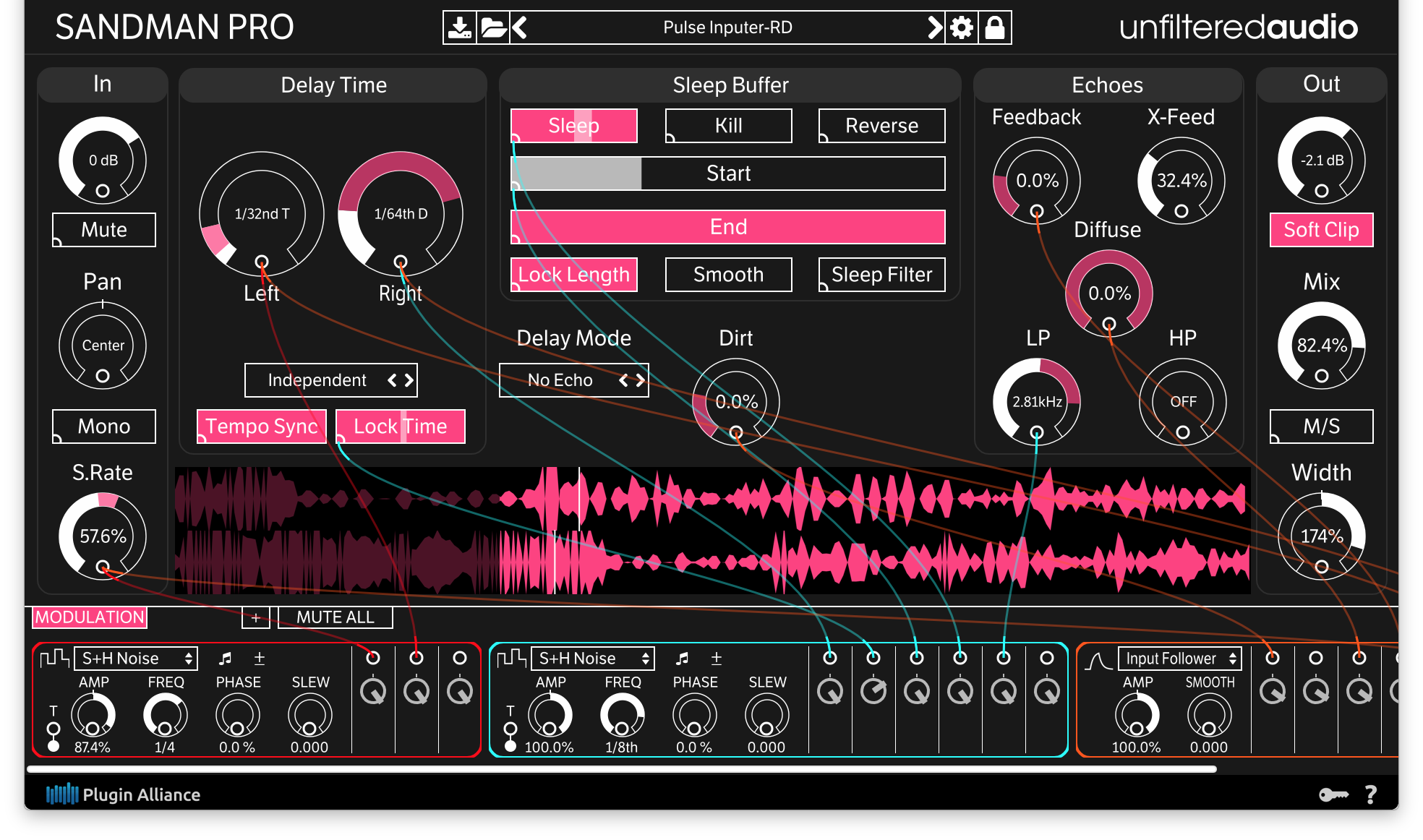Toggle bipolar plus-minus icon in red modulator
Screen dimensions: 1423x840
pos(260,659)
